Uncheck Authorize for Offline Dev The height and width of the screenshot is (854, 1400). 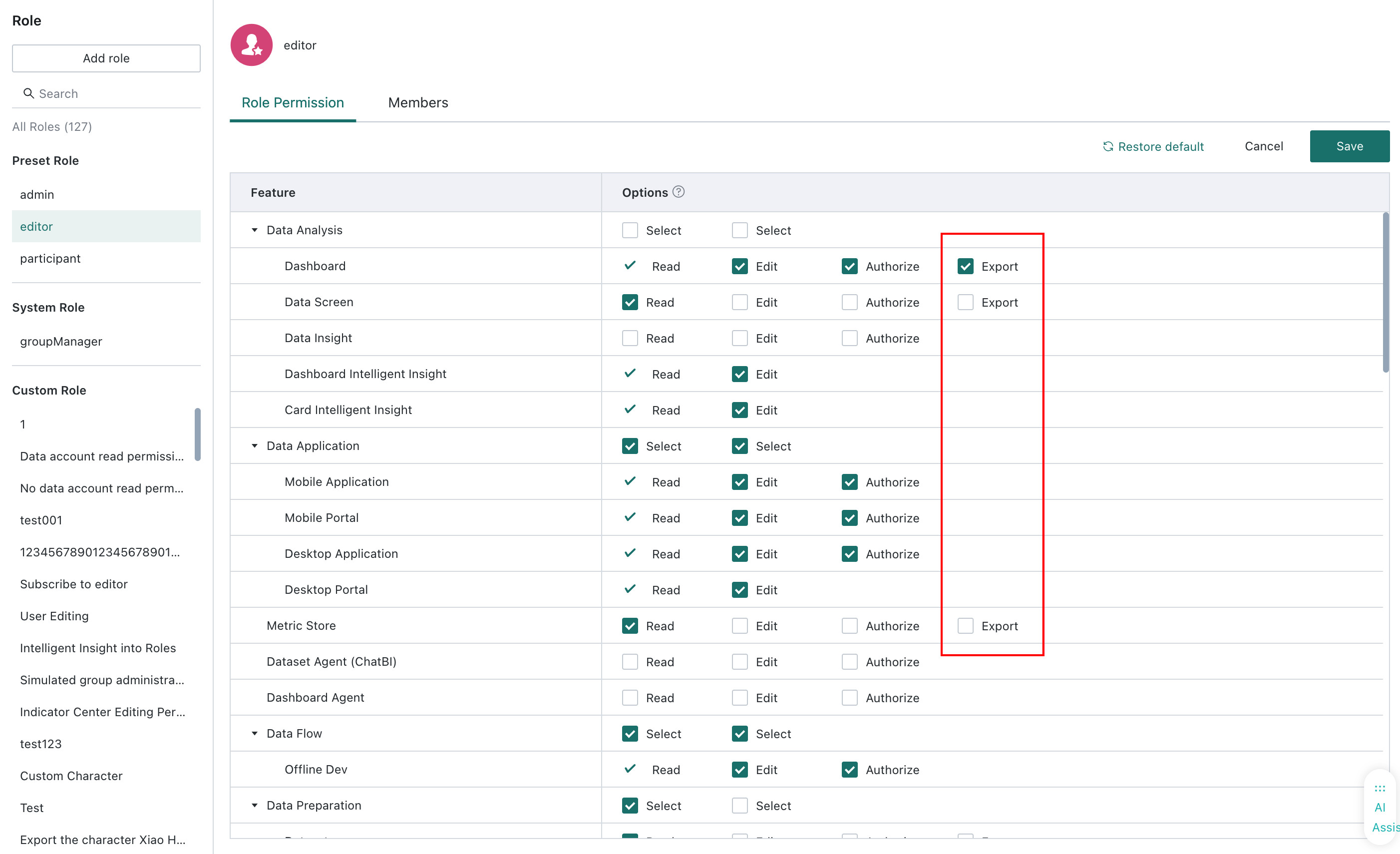coord(849,770)
